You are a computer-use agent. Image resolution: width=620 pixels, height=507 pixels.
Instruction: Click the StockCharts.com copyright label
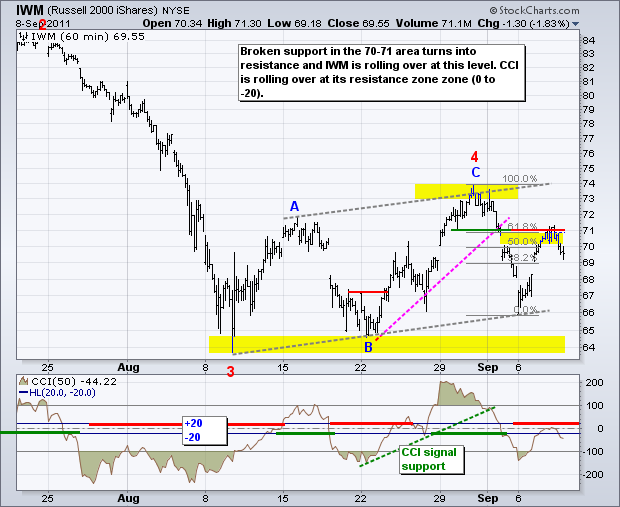click(535, 10)
